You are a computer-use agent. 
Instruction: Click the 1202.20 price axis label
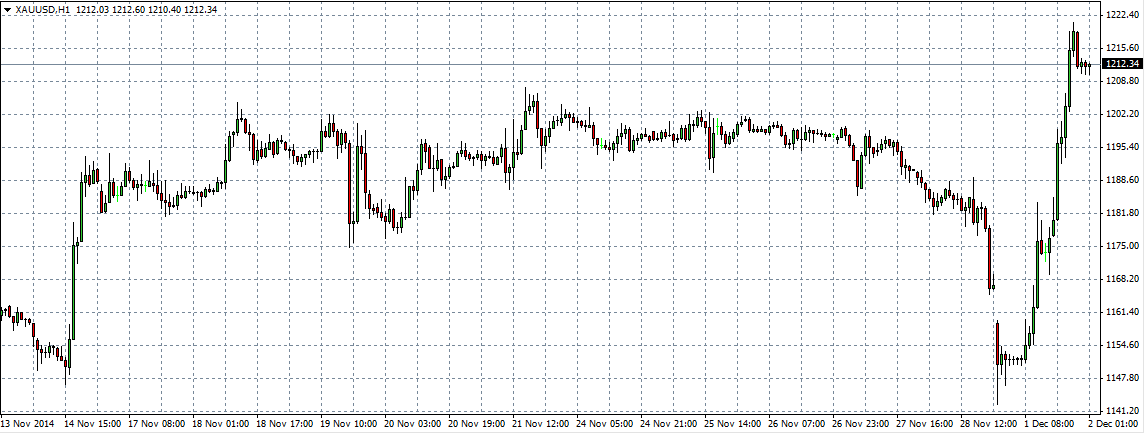[1121, 114]
